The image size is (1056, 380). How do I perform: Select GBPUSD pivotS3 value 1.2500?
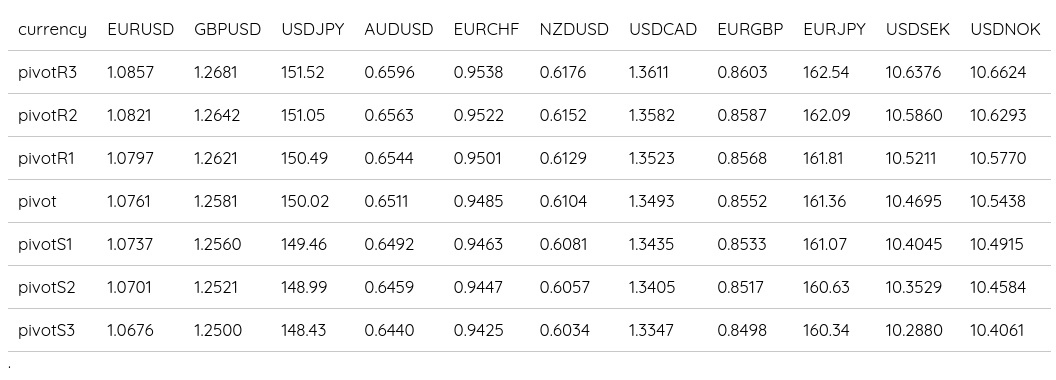218,331
